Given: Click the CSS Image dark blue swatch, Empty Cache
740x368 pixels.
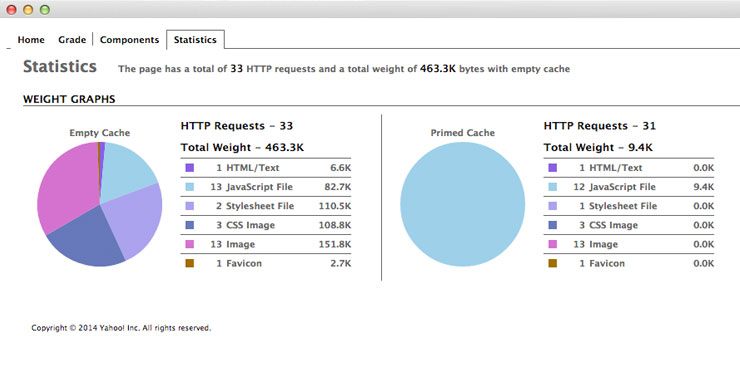Looking at the screenshot, I should 190,226.
